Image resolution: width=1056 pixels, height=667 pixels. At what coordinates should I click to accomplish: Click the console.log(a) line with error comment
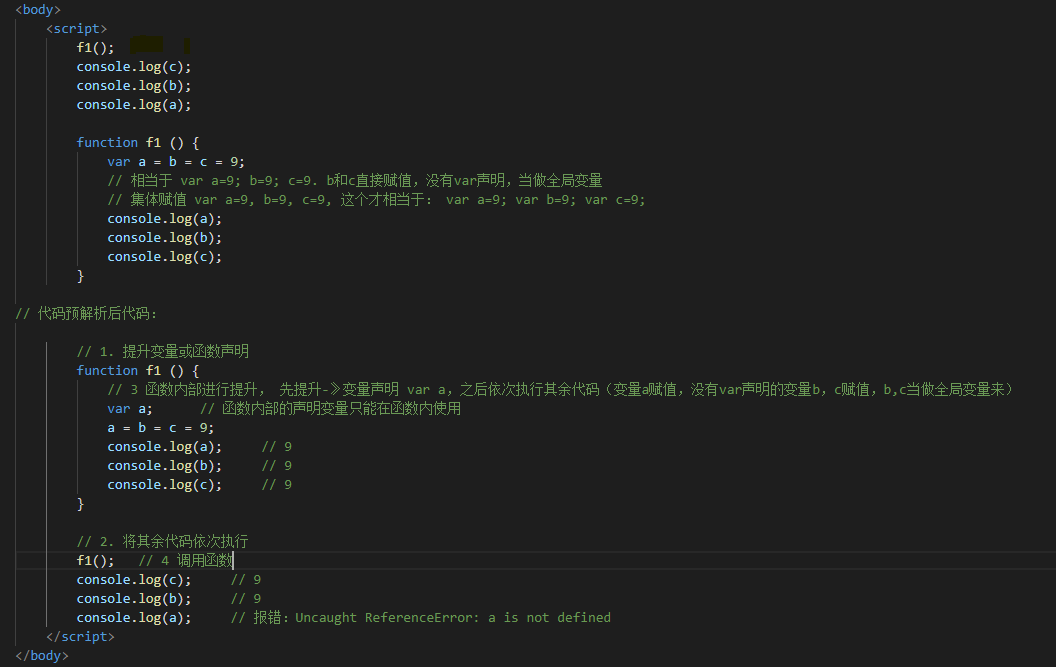pos(133,617)
